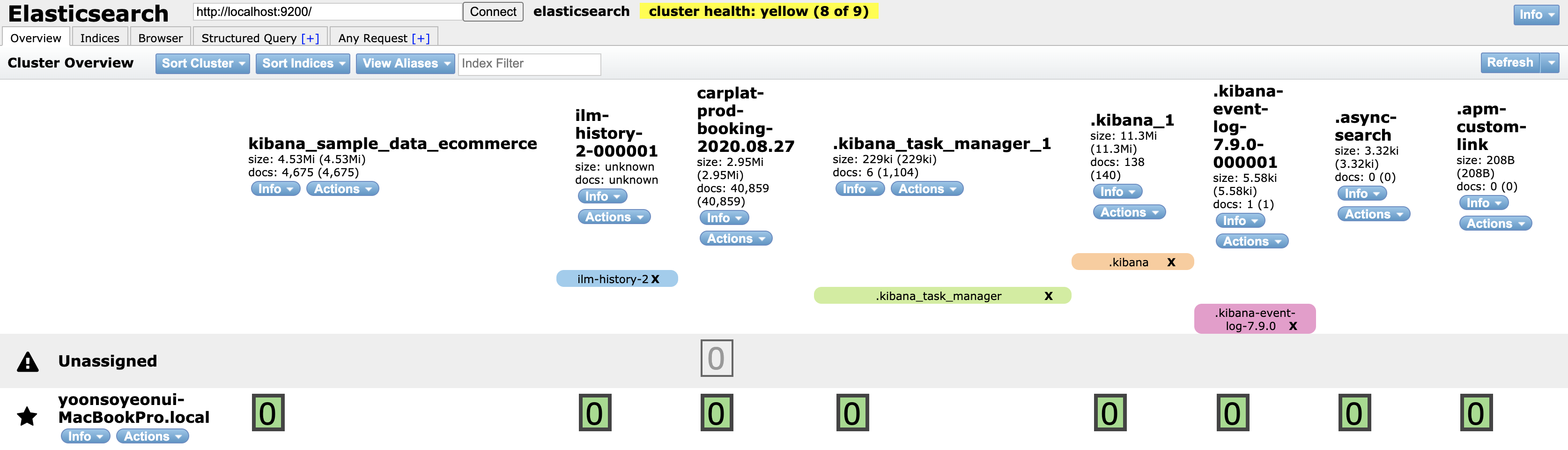The width and height of the screenshot is (1568, 450).
Task: Open Actions menu for .apm-custom-link
Action: [1495, 224]
